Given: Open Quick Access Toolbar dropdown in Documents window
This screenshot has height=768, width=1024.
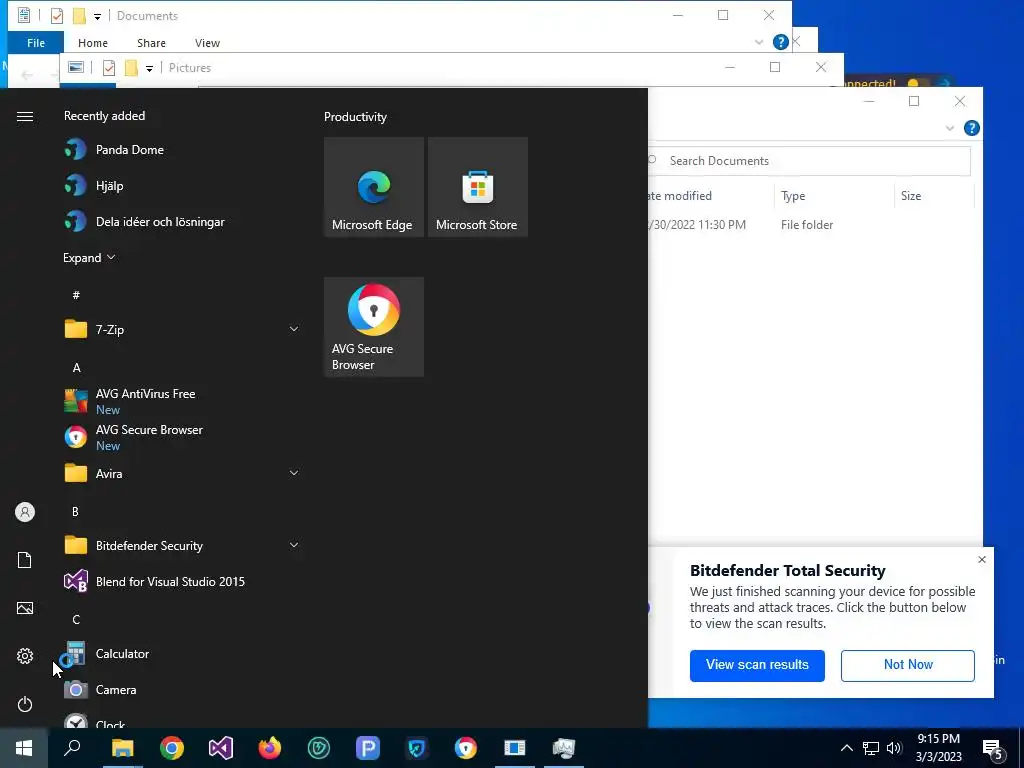Looking at the screenshot, I should (97, 16).
